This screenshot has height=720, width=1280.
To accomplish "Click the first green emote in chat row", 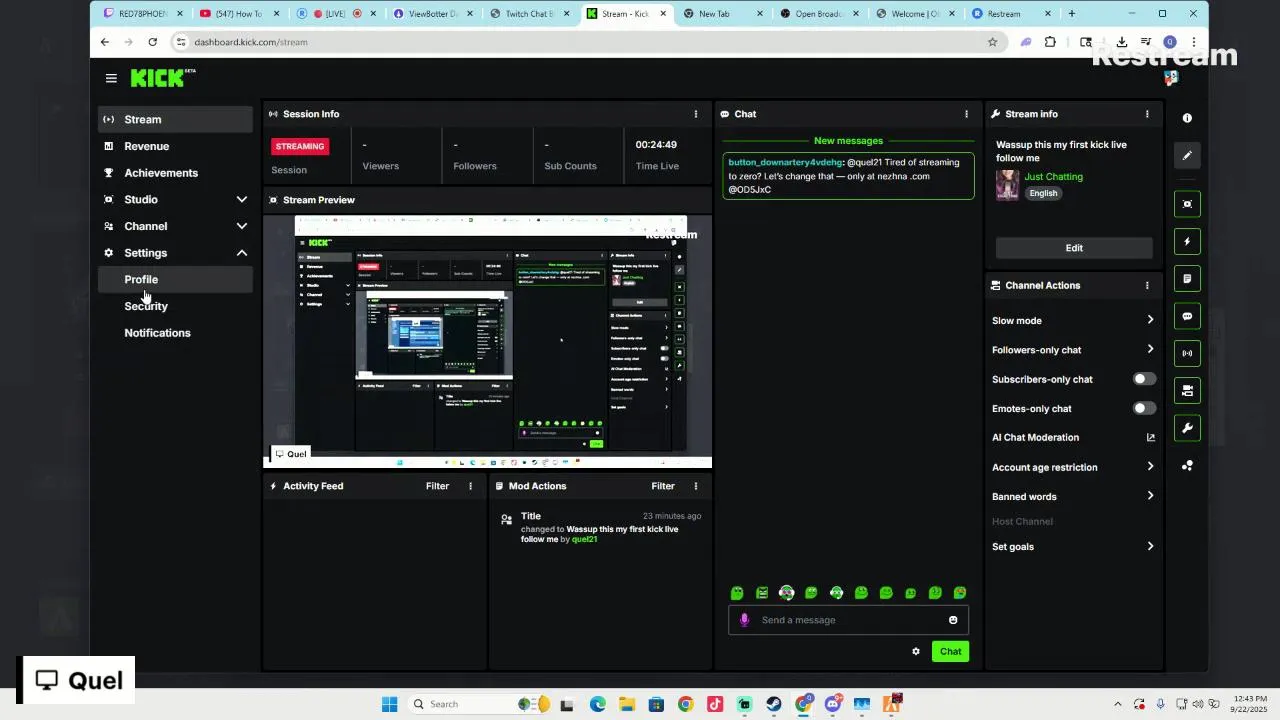I will (737, 593).
